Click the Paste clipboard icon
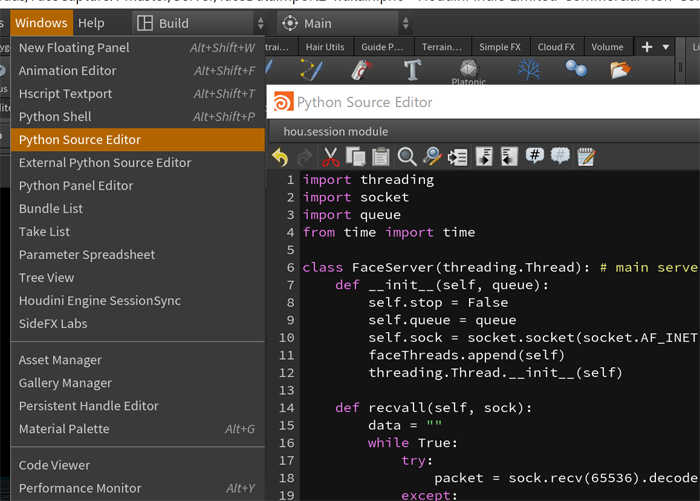The image size is (700, 501). (381, 157)
